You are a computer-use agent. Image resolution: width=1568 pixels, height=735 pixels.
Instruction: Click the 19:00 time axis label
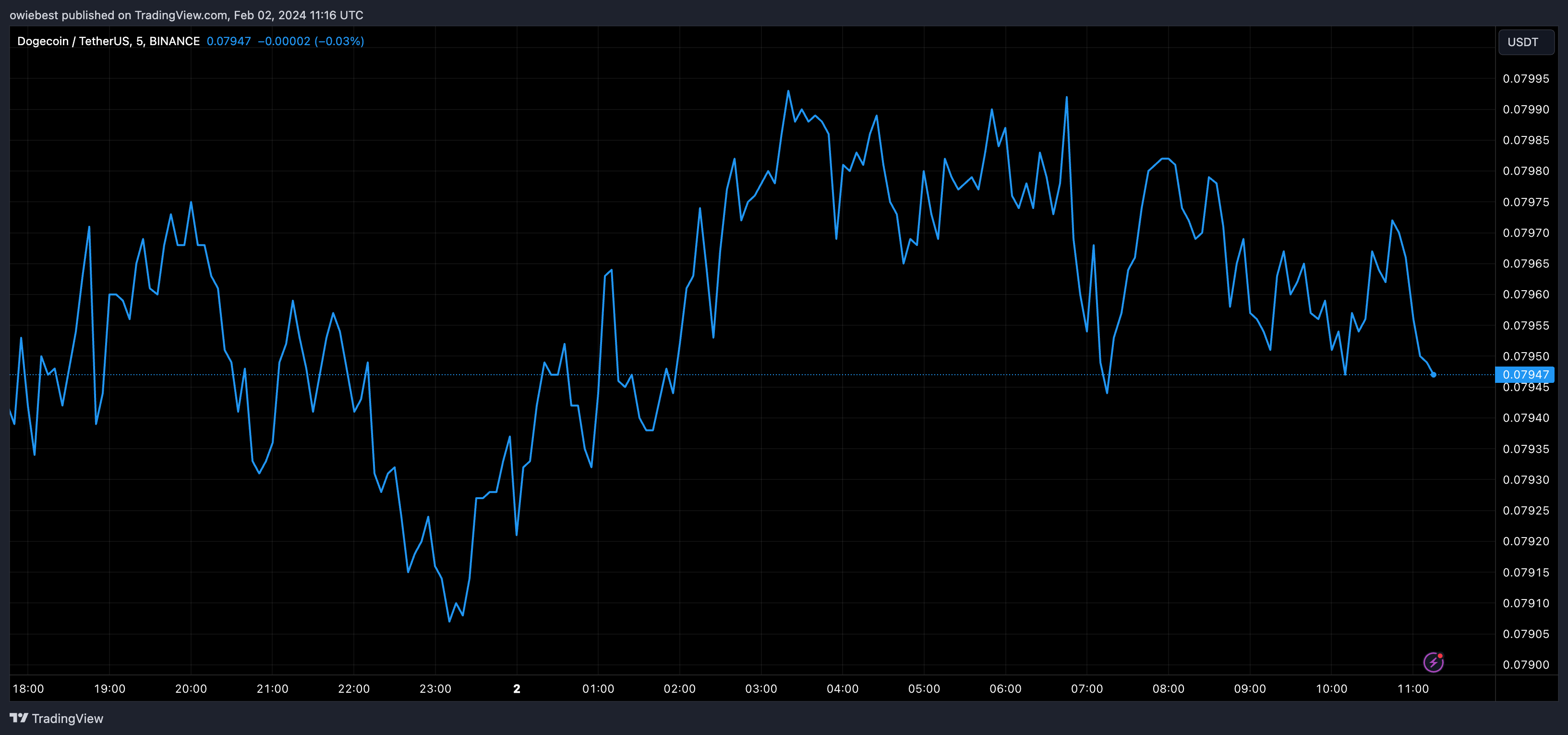(109, 689)
